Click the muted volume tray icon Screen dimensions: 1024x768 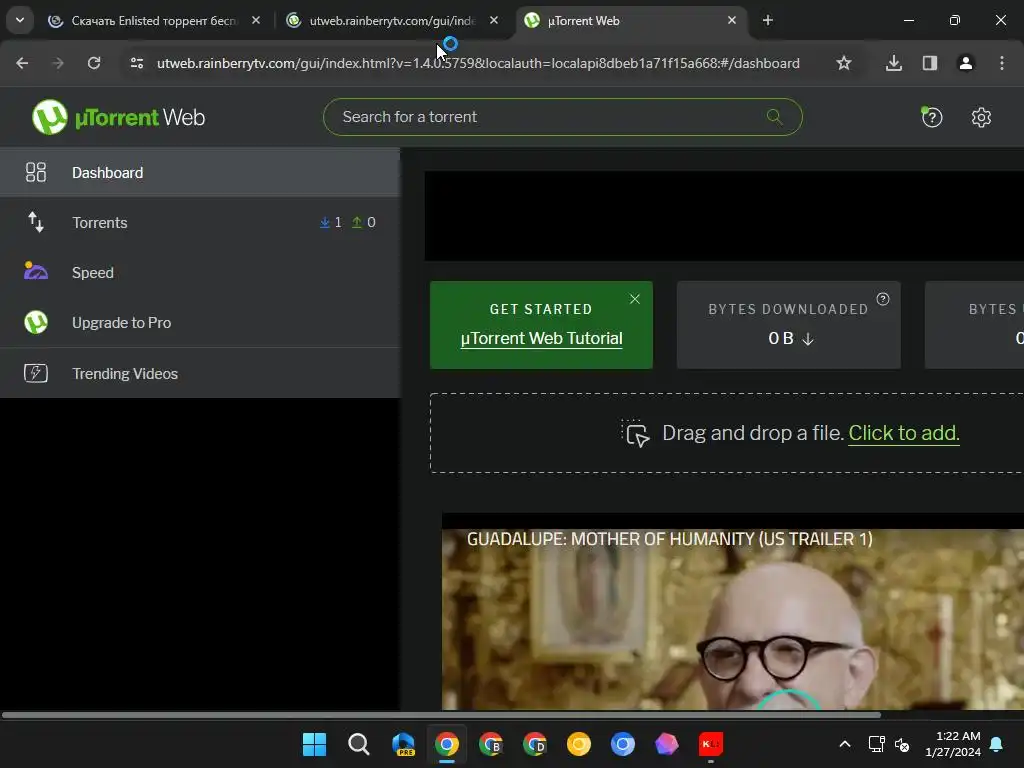pyautogui.click(x=902, y=744)
